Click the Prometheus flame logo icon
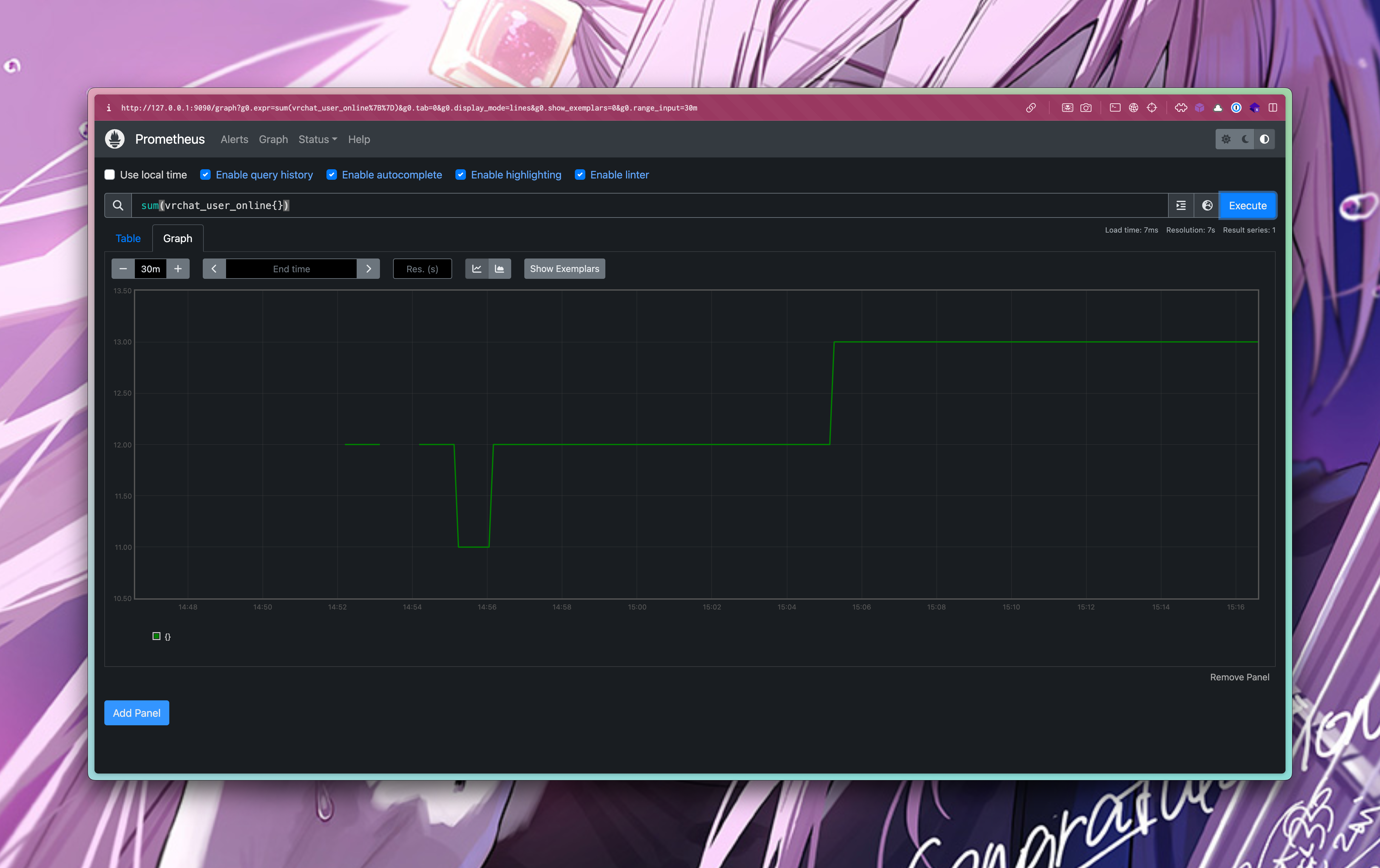Screen dimensions: 1380x868 (x=115, y=139)
